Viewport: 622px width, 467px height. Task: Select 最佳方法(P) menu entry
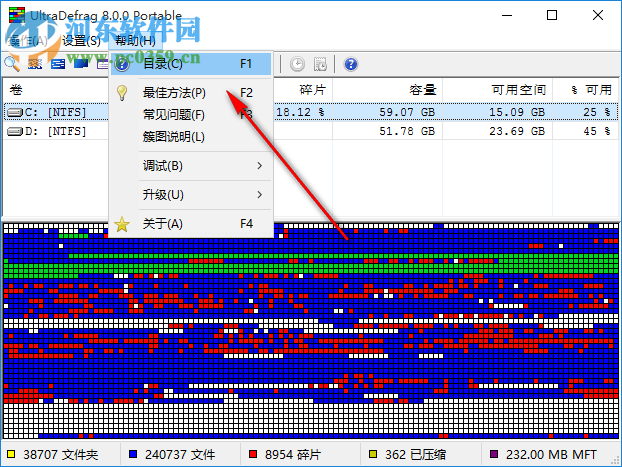click(x=191, y=93)
